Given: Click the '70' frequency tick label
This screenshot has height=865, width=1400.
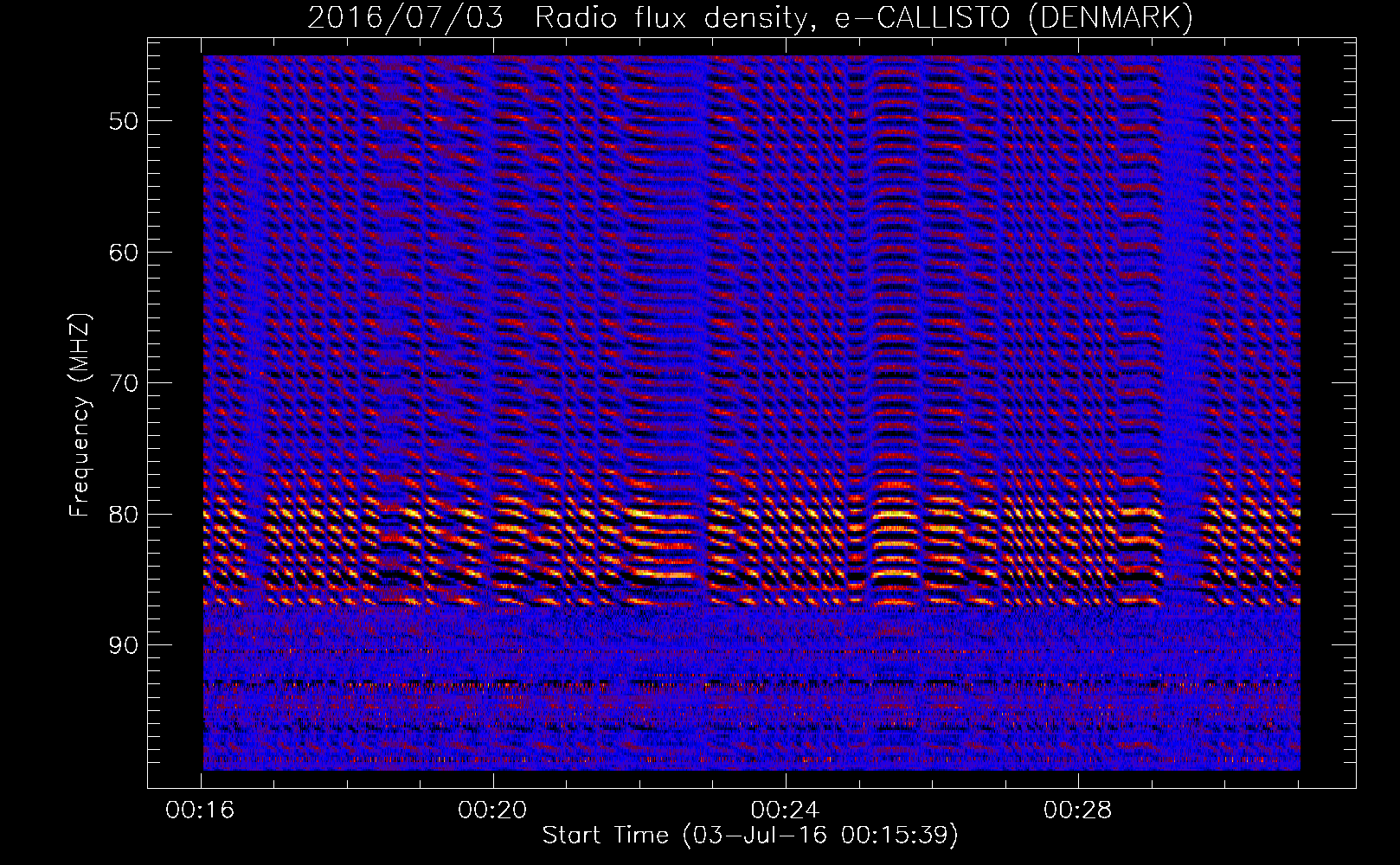Looking at the screenshot, I should point(123,383).
